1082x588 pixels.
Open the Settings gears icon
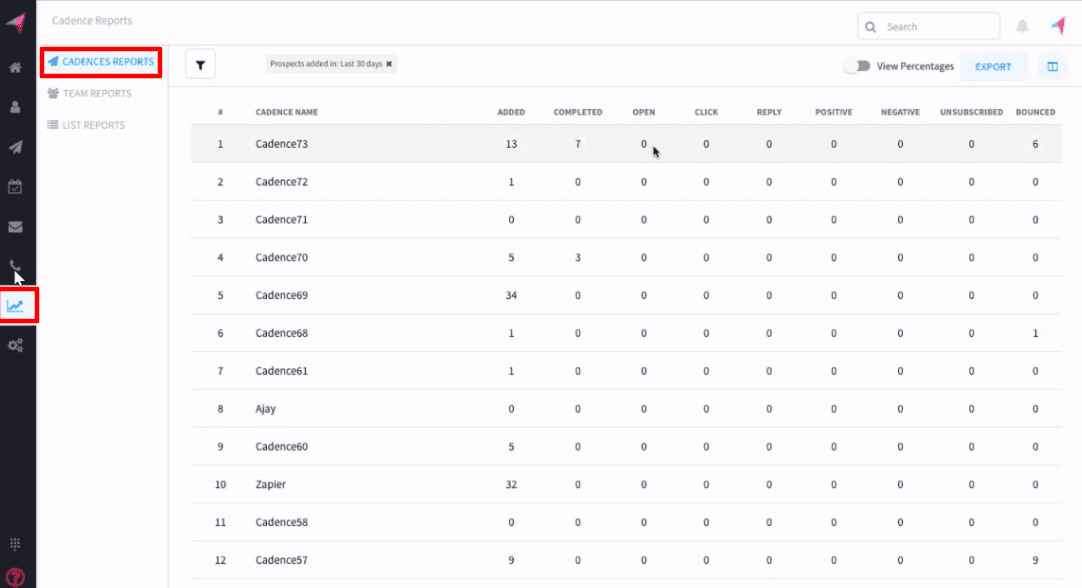click(15, 344)
